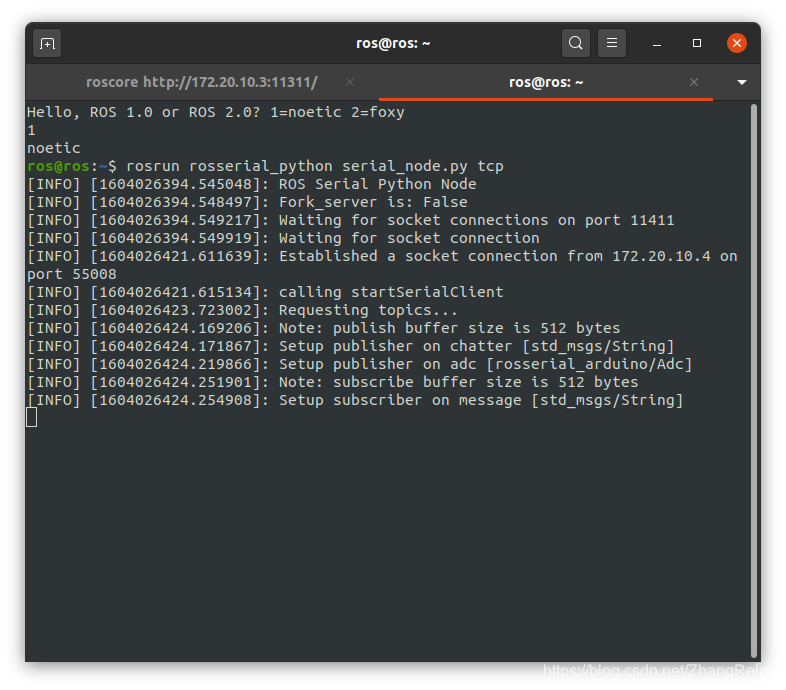The height and width of the screenshot is (690, 786).
Task: Click 'Established a socket connection' line
Action: 382,256
